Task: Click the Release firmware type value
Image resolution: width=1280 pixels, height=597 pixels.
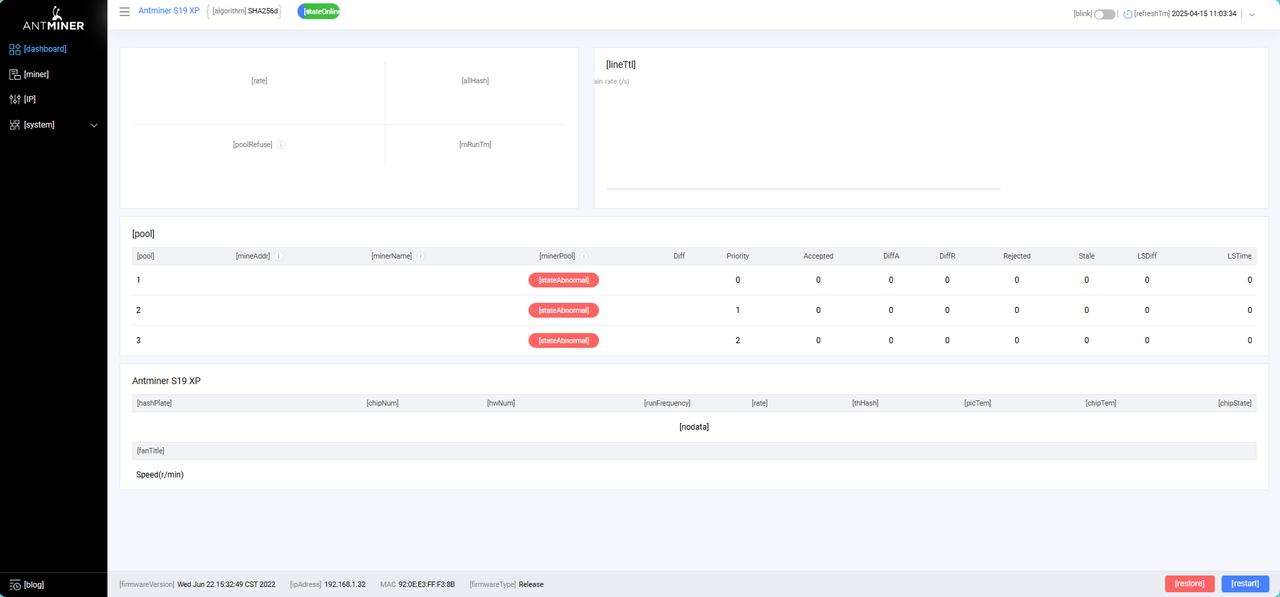Action: (531, 584)
